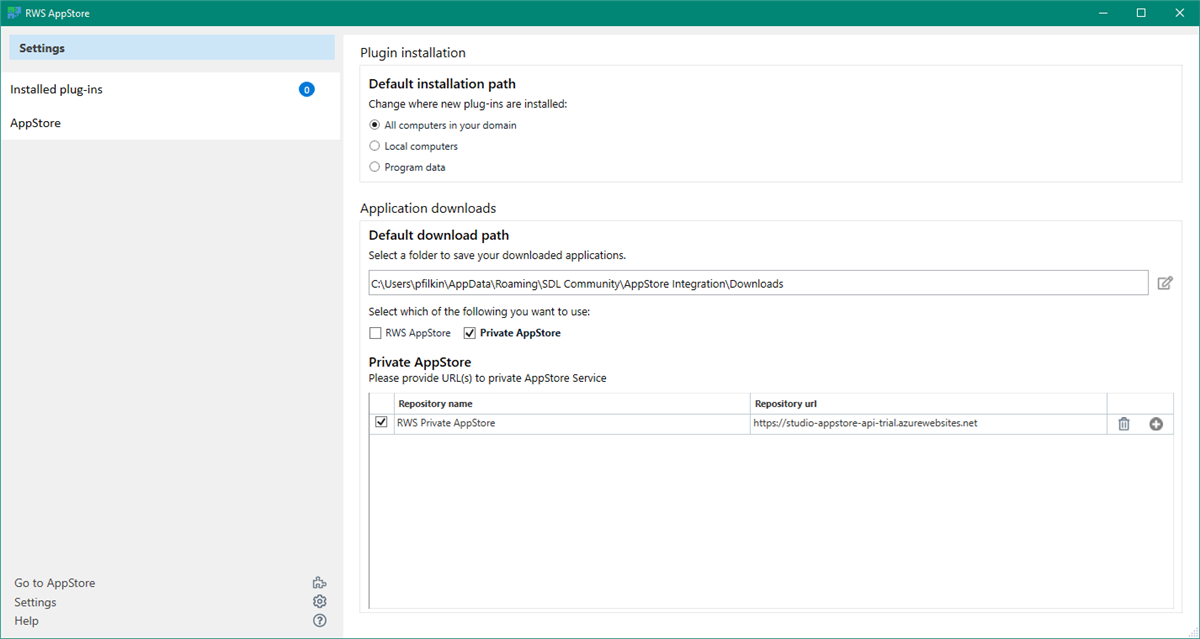Open the Settings tab in sidebar

(x=172, y=48)
